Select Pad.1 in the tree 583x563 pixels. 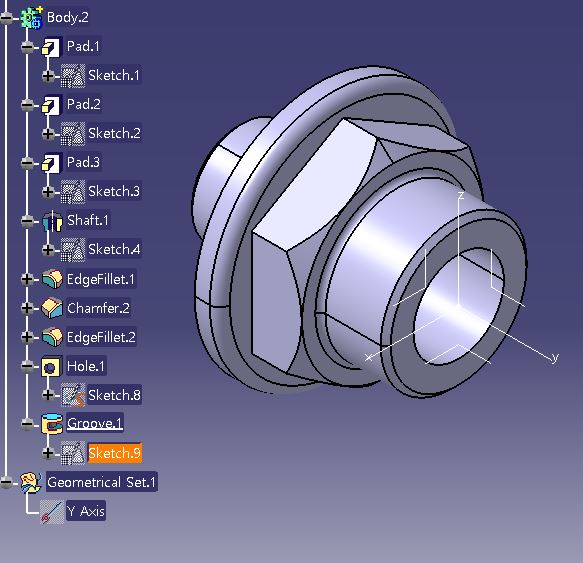pos(83,46)
